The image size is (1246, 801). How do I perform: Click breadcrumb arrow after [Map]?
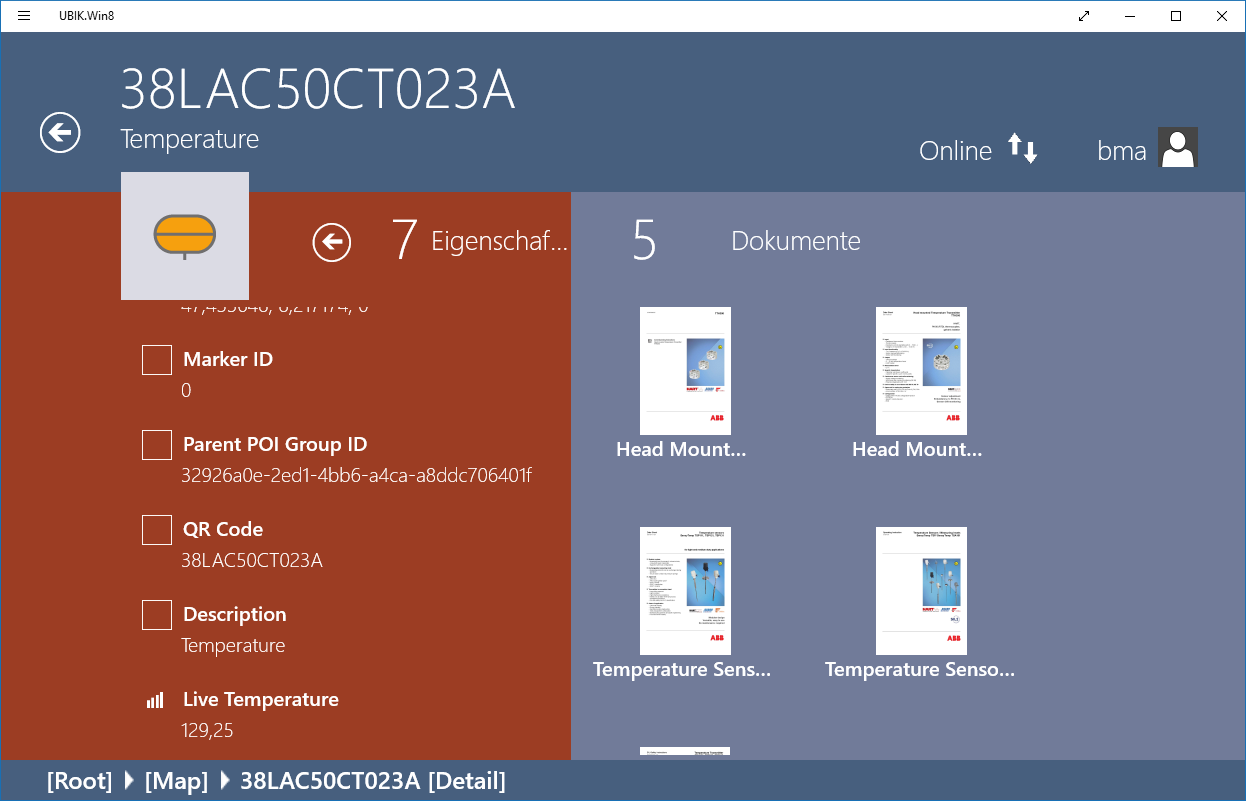(225, 781)
